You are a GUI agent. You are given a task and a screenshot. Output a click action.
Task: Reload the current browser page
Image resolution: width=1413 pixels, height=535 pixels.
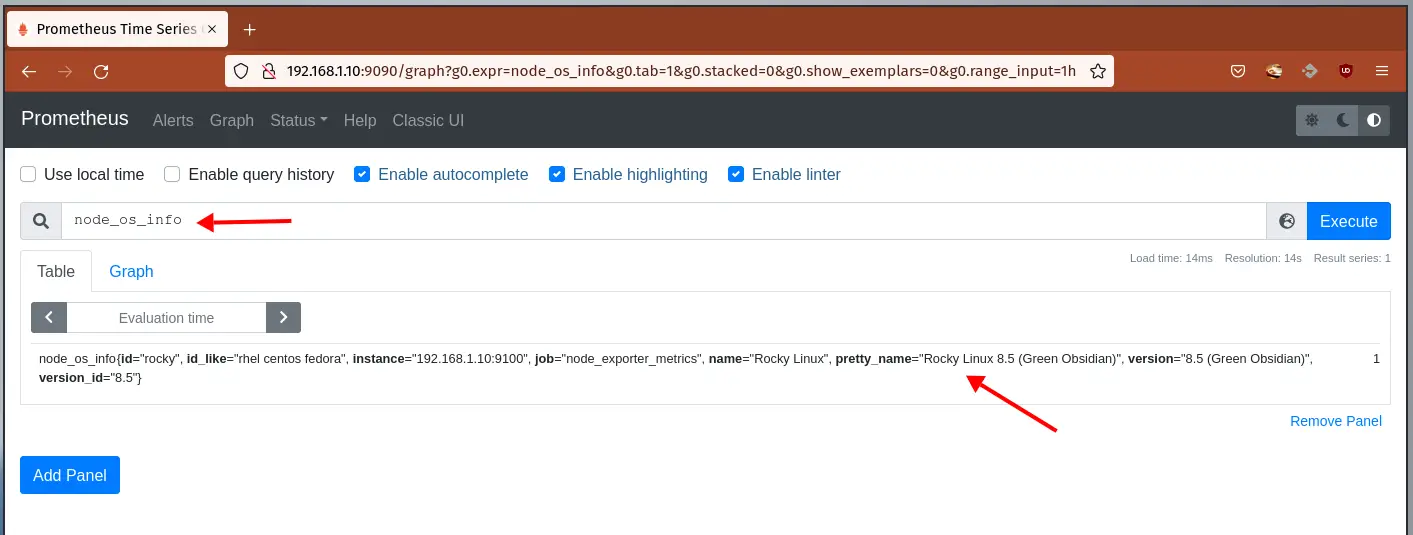[101, 71]
